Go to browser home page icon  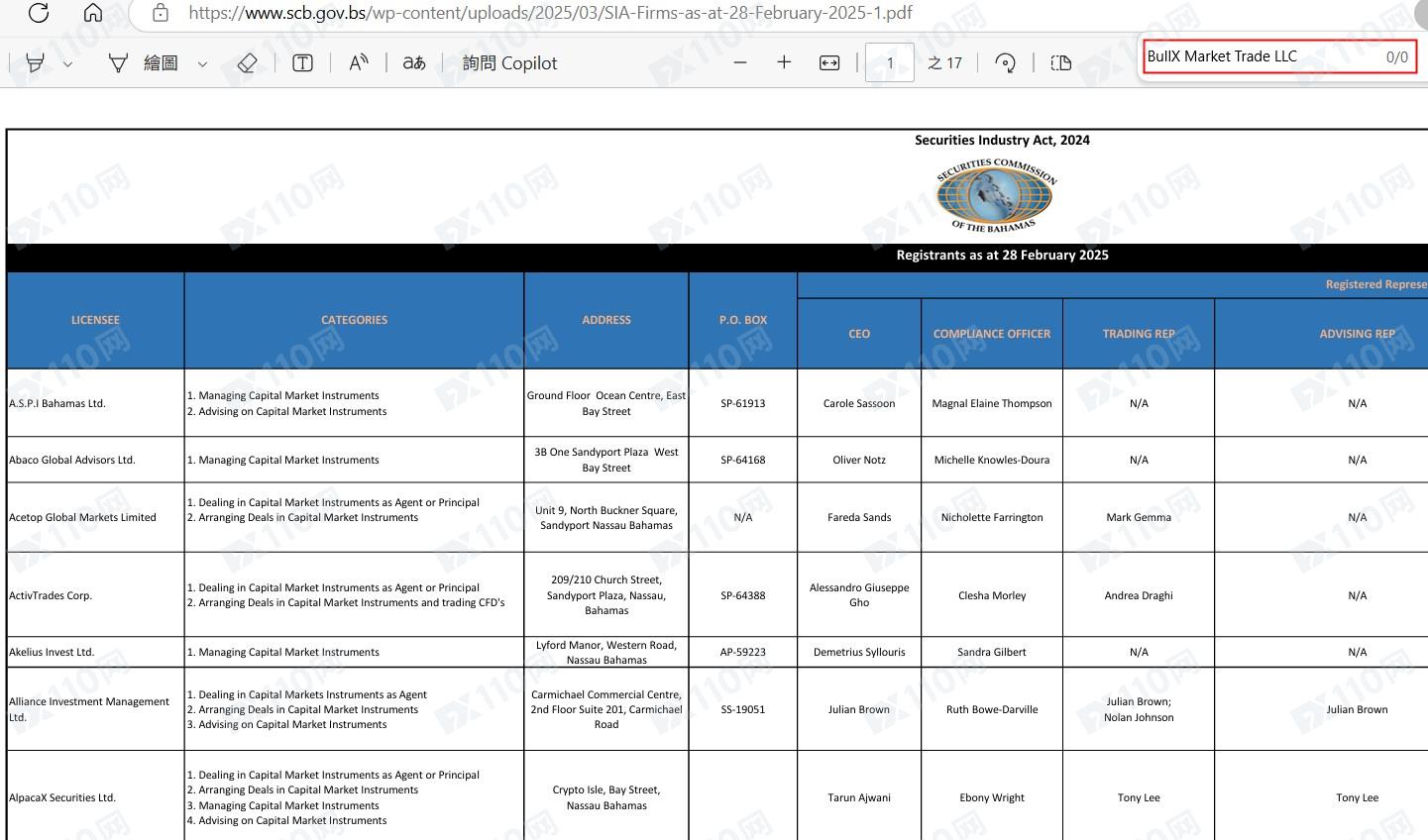pos(92,13)
